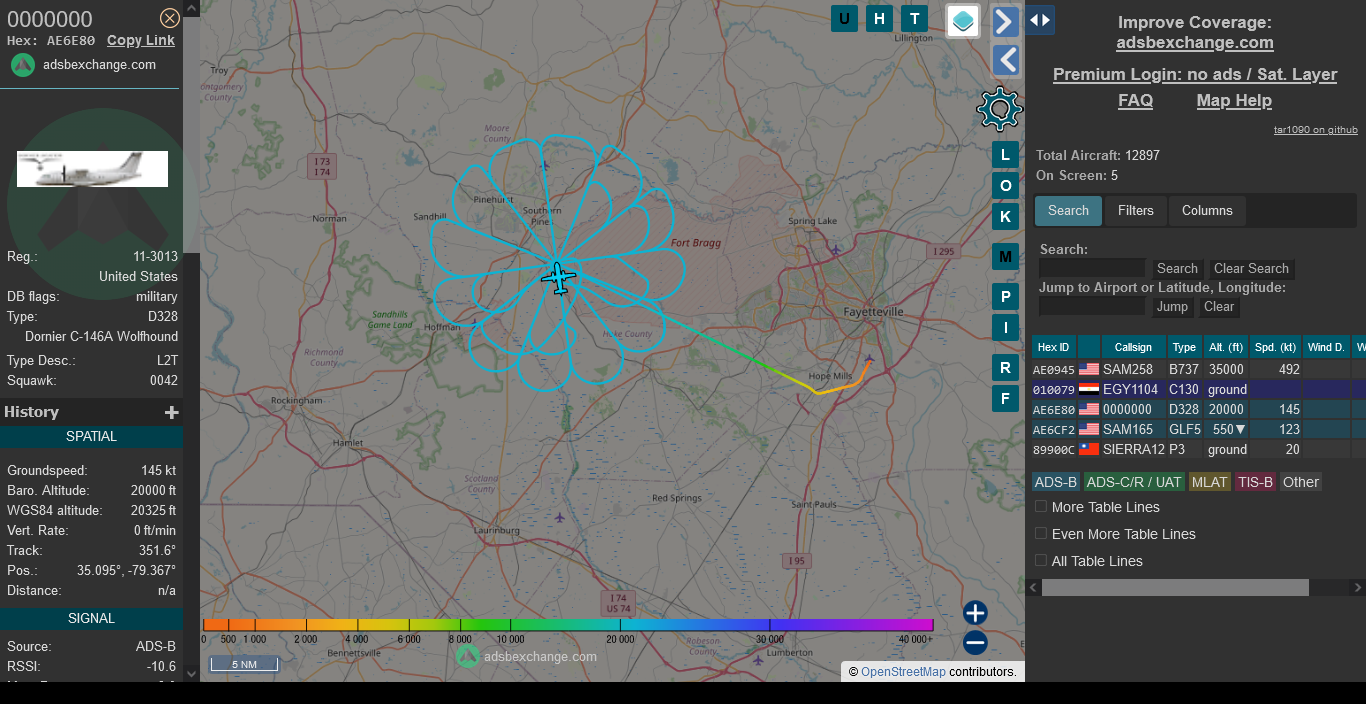Click the O map button

(x=1005, y=186)
